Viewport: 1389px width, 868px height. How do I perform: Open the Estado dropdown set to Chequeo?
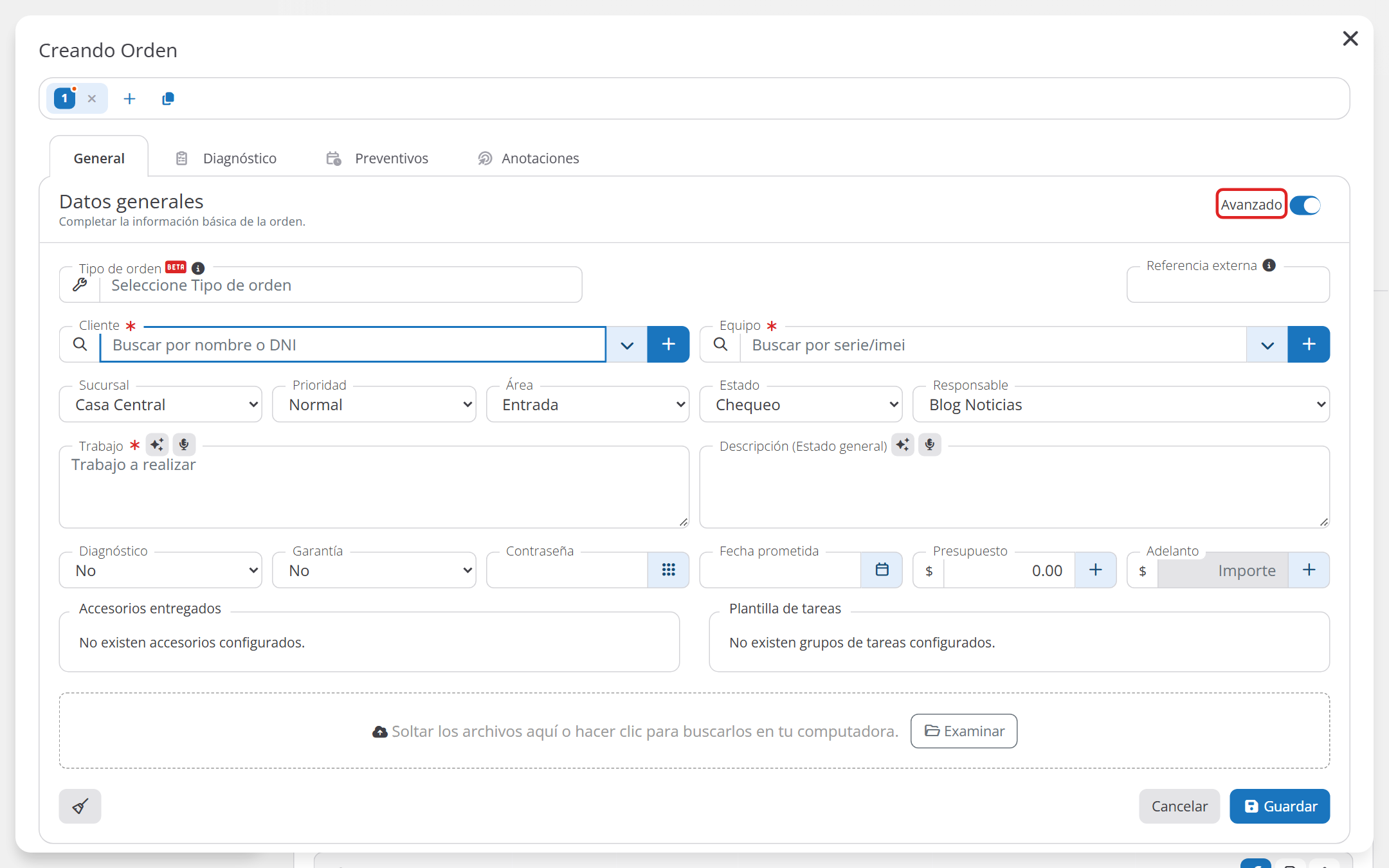coord(801,404)
